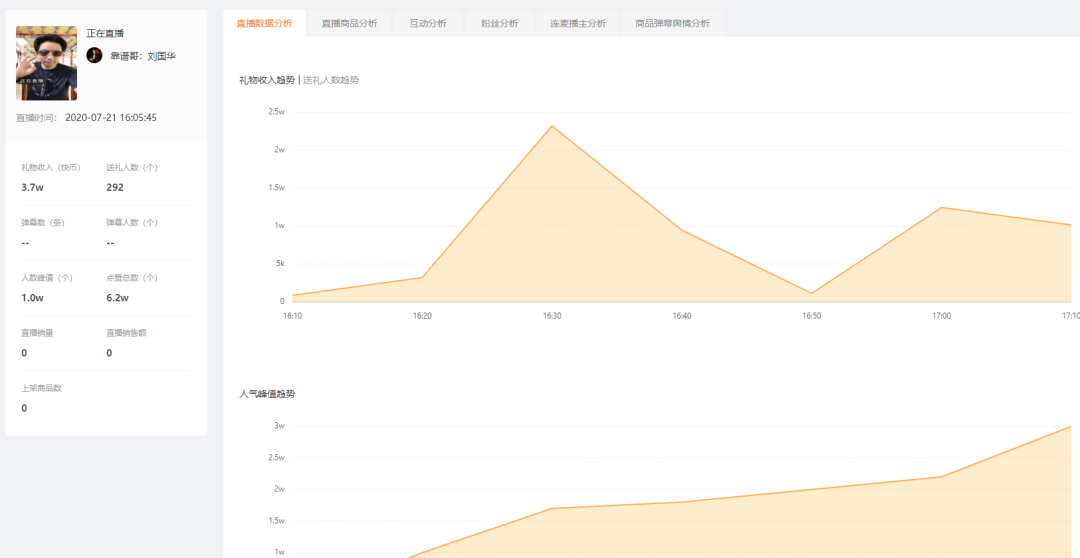
Task: Click the 直播销售额 label
Action: pos(127,333)
